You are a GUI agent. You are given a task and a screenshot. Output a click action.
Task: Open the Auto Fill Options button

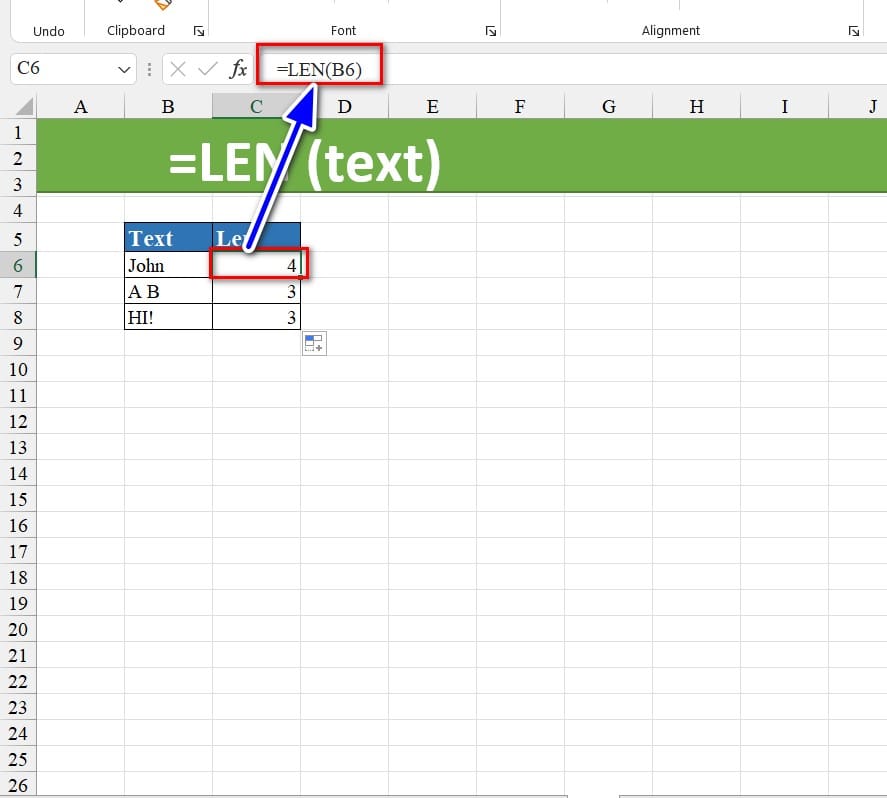pos(314,344)
